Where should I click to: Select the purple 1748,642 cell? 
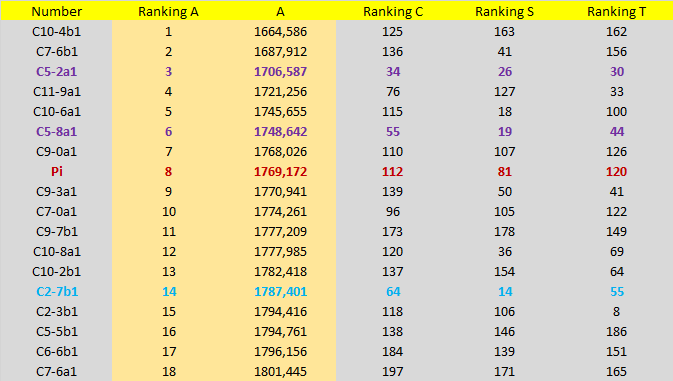pos(280,132)
